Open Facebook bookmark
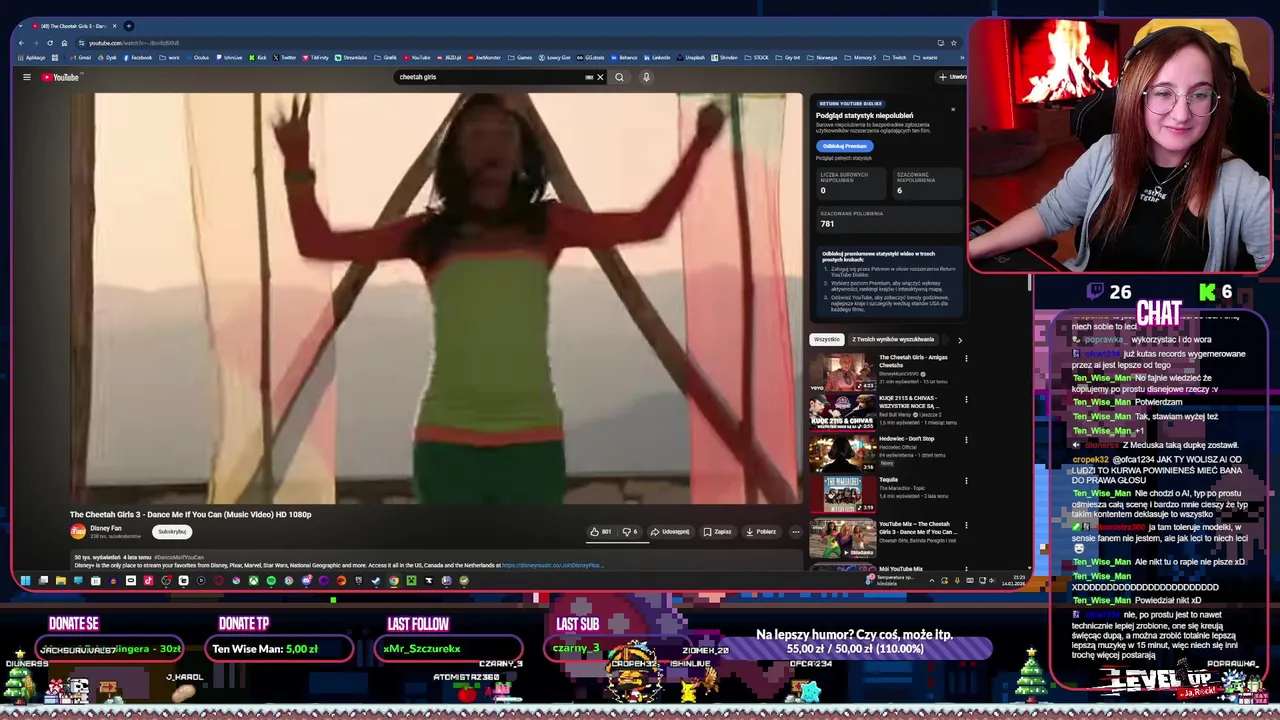1280x720 pixels. 138,58
